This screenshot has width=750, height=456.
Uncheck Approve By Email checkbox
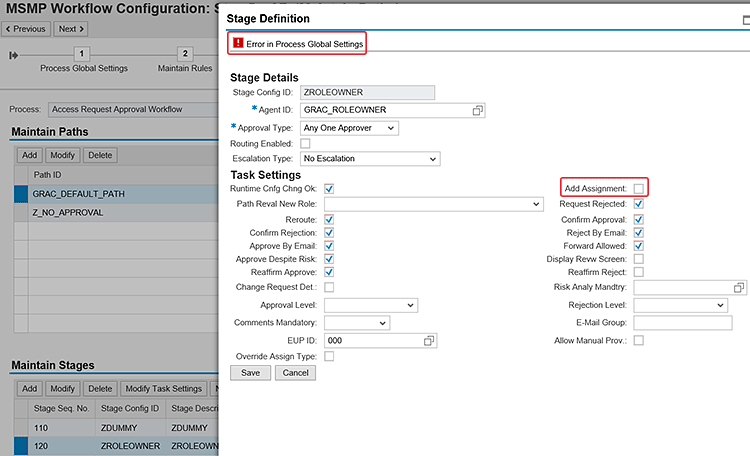coord(329,245)
